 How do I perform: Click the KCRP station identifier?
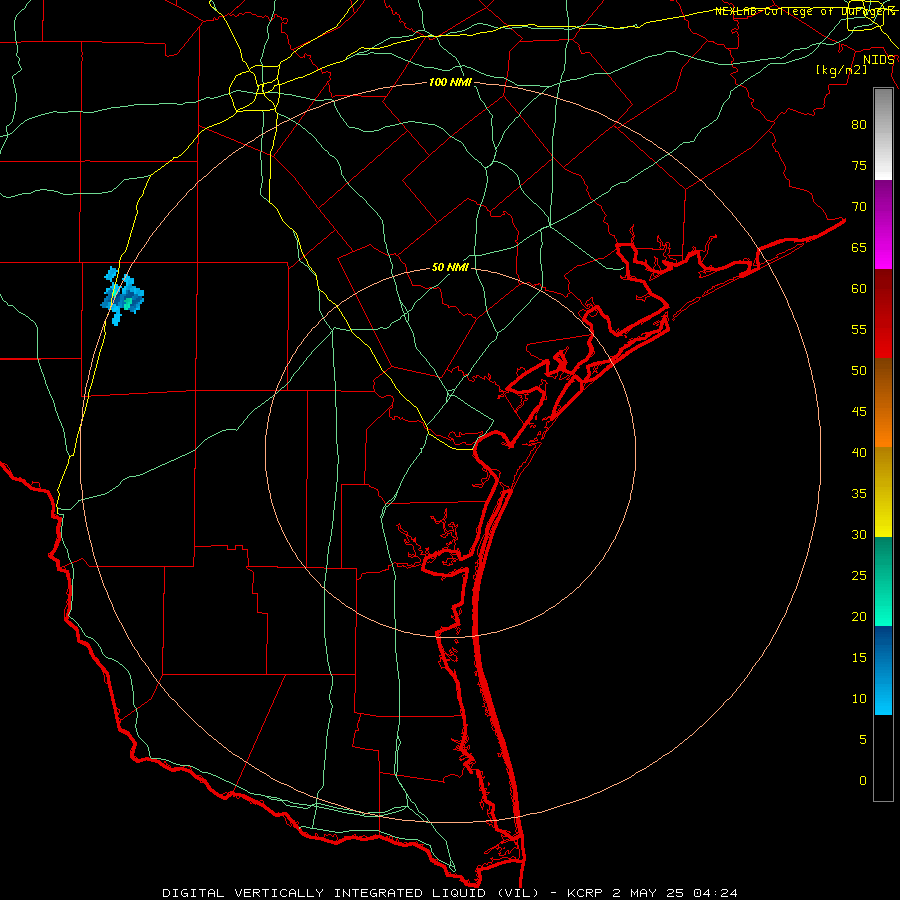click(585, 893)
